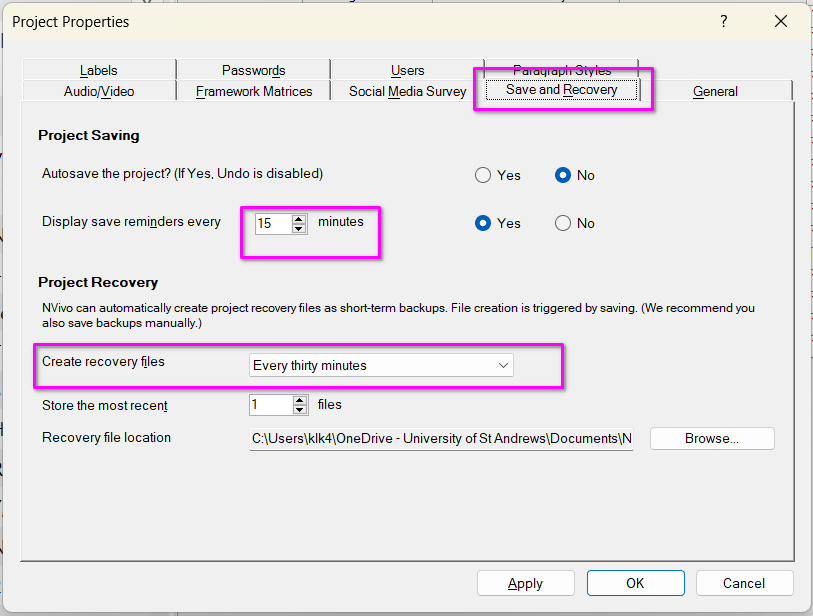Increase most recent files count stepper

299,400
